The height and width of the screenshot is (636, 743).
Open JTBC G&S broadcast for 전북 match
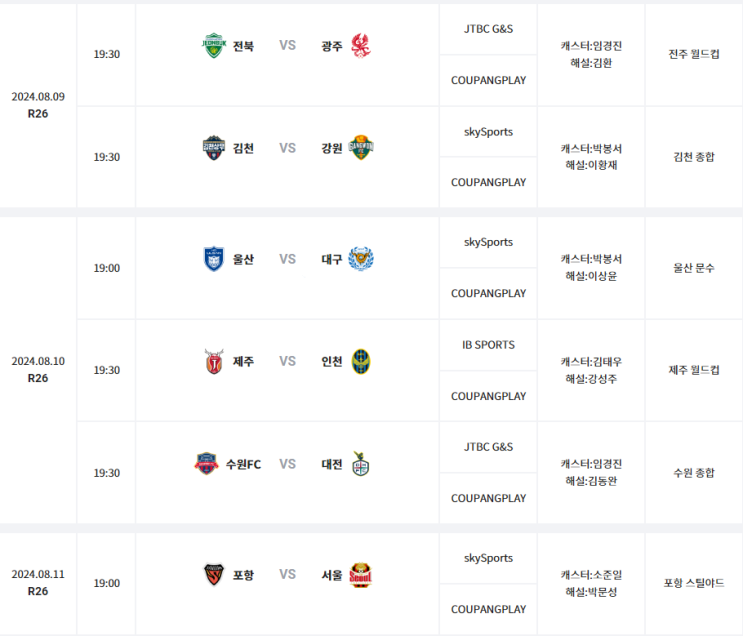[x=488, y=29]
